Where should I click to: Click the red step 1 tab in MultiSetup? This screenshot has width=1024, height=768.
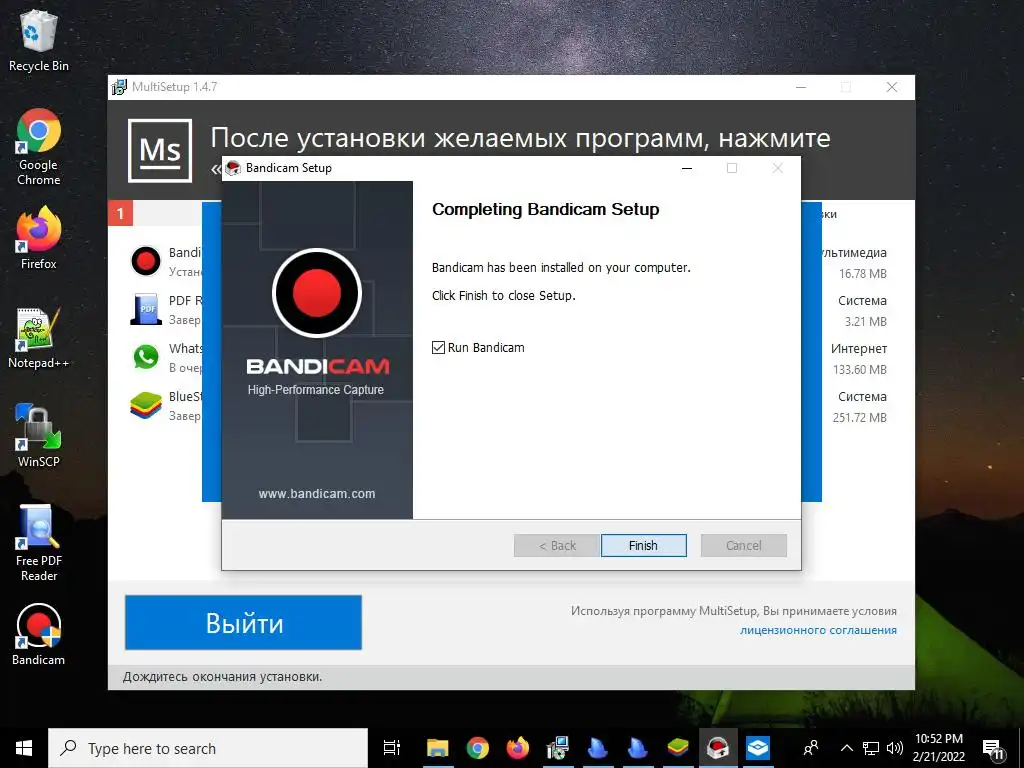[x=120, y=214]
